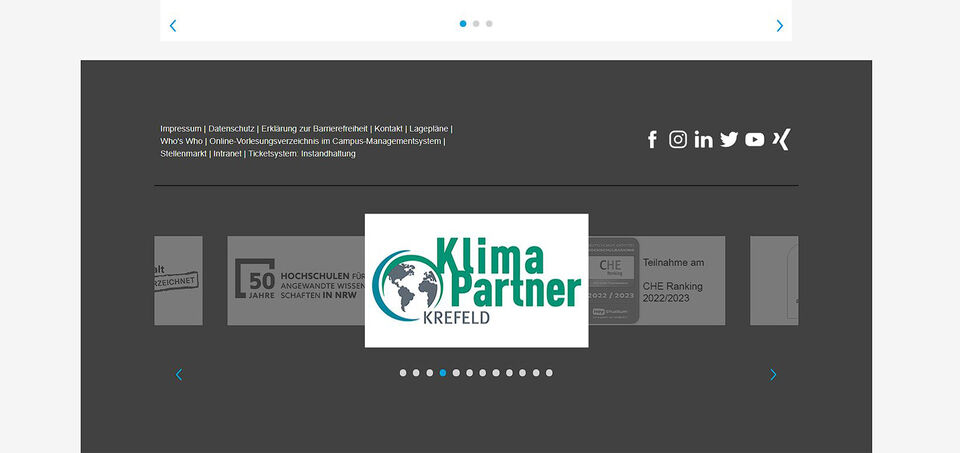The width and height of the screenshot is (960, 453).
Task: Open the Xing profile icon
Action: 781,139
